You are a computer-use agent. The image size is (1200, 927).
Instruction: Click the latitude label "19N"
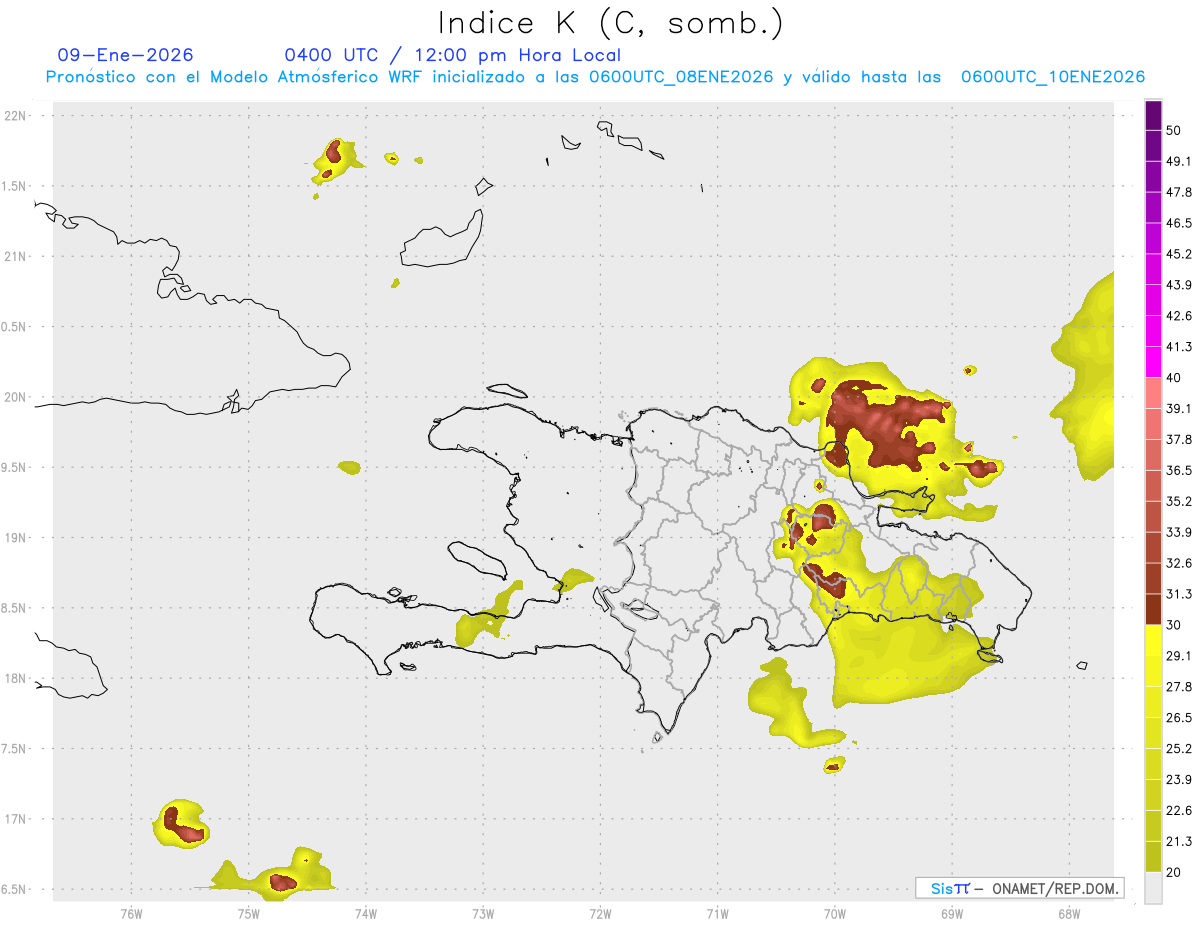point(16,538)
